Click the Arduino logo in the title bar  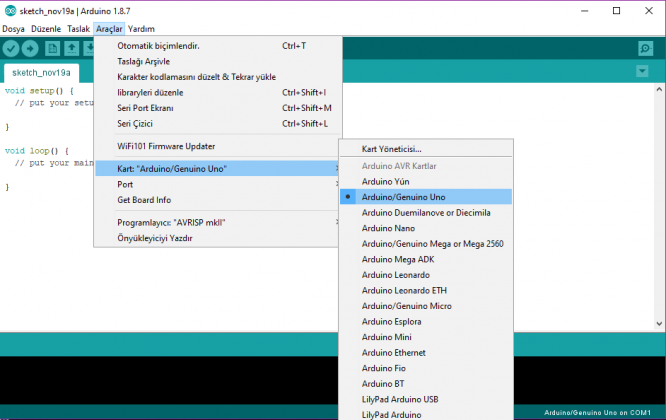[9, 10]
